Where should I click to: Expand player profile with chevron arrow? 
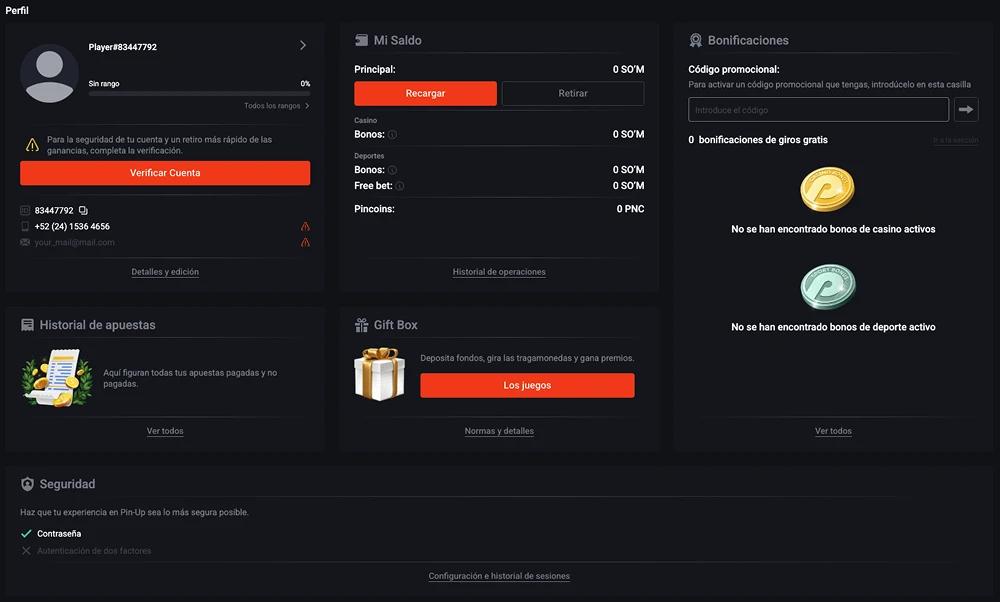pos(303,45)
